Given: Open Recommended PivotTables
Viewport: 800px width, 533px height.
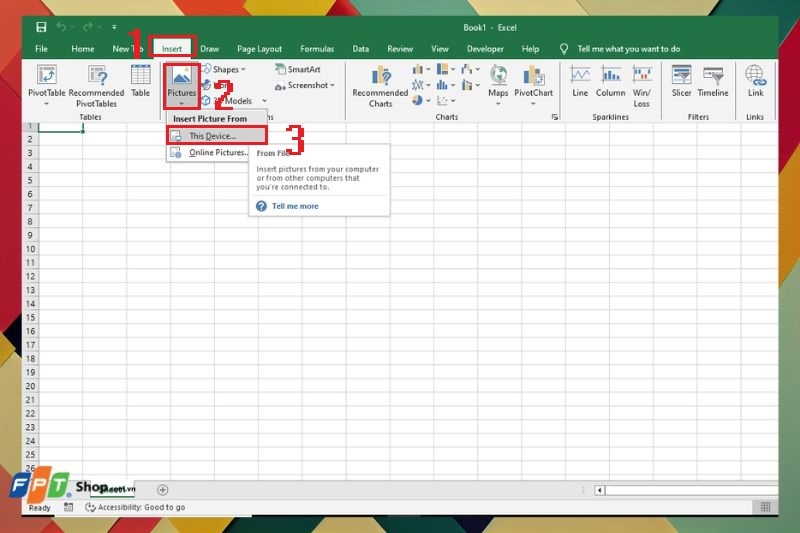Looking at the screenshot, I should pyautogui.click(x=96, y=86).
